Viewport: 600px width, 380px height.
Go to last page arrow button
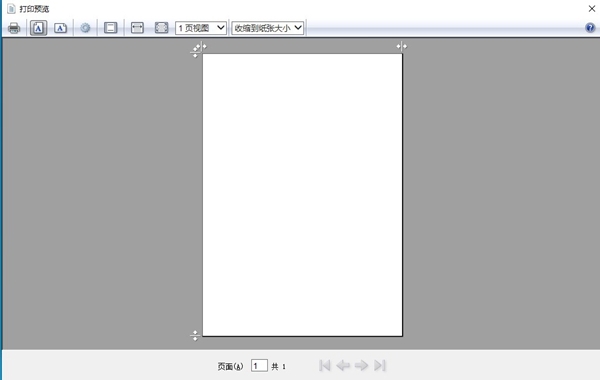tap(380, 365)
